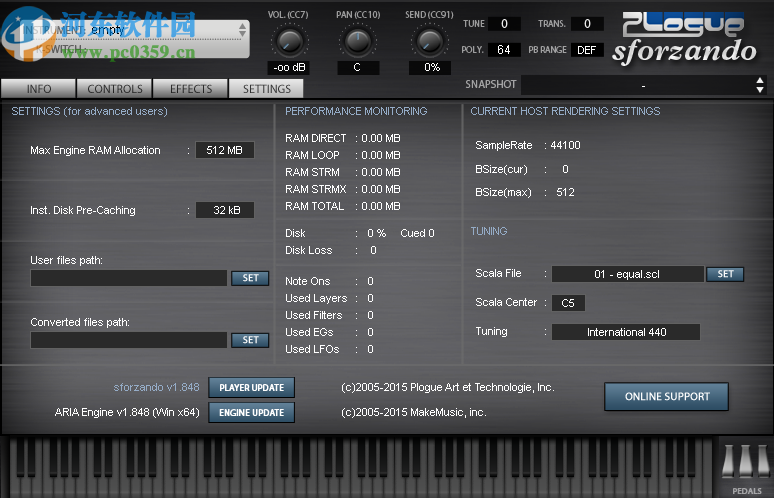Open the CONTROLS tab
The height and width of the screenshot is (498, 774).
pyautogui.click(x=115, y=89)
